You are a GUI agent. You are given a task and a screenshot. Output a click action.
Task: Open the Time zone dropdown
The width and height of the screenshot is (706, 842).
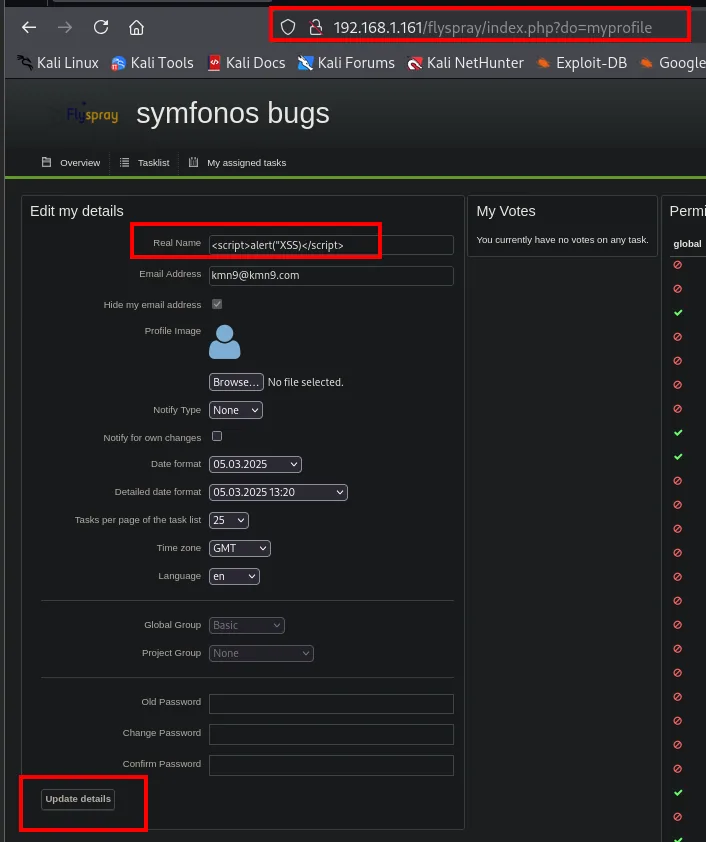click(x=239, y=548)
